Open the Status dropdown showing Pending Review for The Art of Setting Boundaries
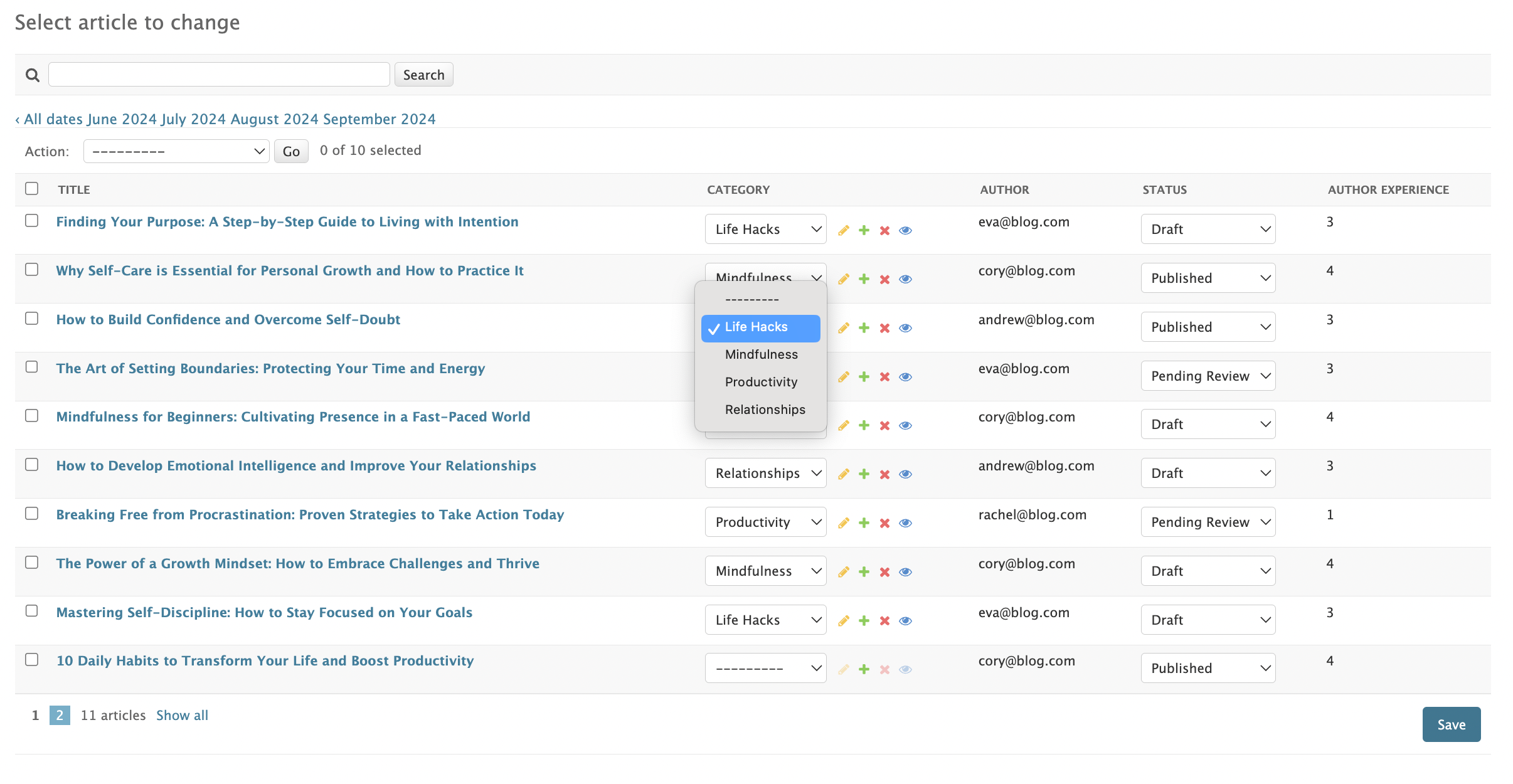Viewport: 1513px width, 784px height. pyautogui.click(x=1208, y=375)
